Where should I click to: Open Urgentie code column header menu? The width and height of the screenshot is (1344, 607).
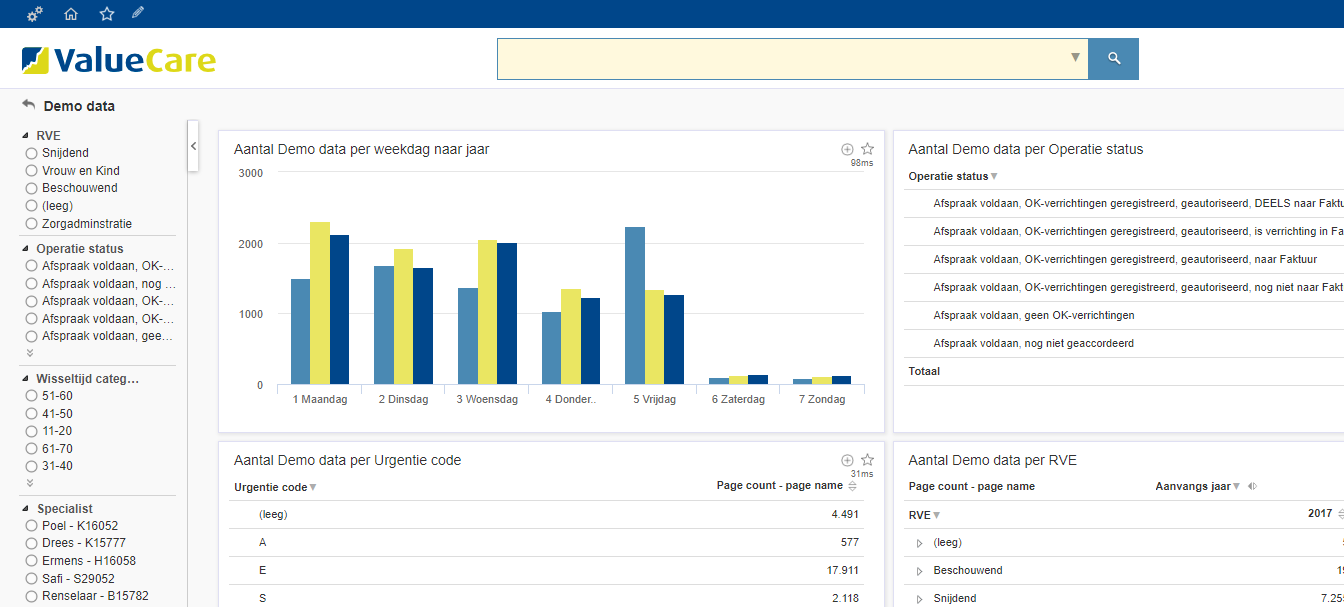(313, 488)
